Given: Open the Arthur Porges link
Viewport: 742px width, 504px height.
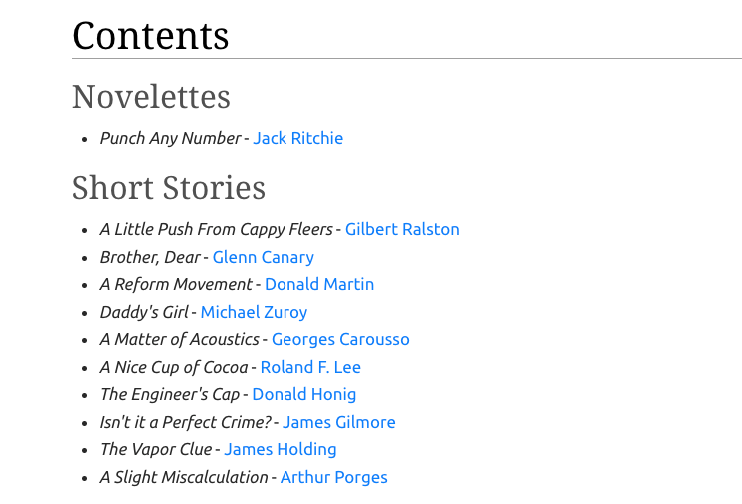Looking at the screenshot, I should pos(334,477).
